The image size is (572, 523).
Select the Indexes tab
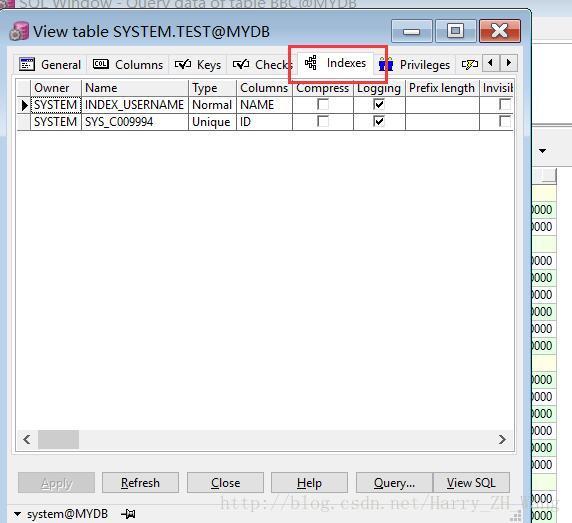pos(336,63)
